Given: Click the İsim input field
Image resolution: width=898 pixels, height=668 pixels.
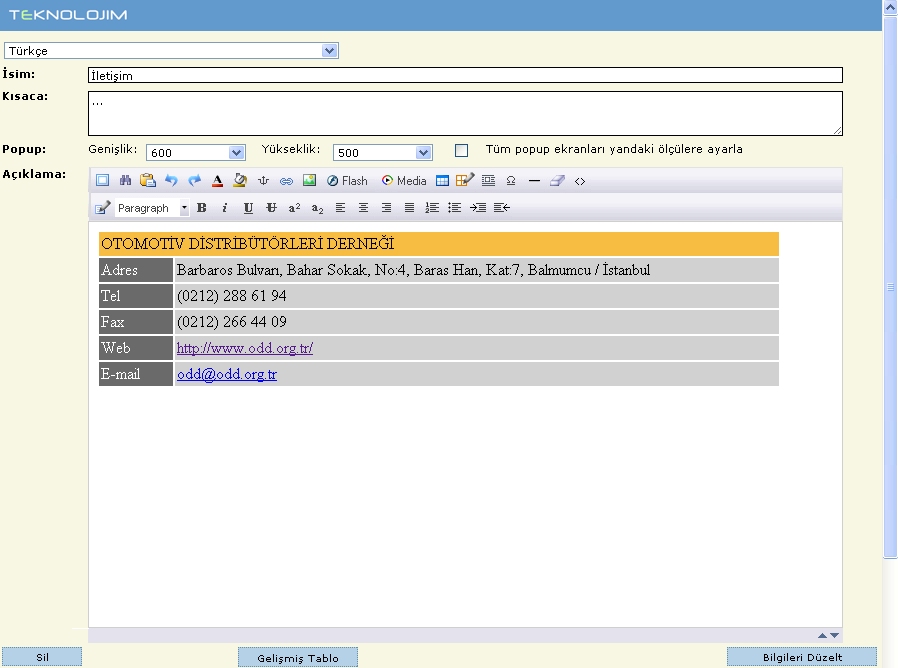Looking at the screenshot, I should [x=465, y=75].
